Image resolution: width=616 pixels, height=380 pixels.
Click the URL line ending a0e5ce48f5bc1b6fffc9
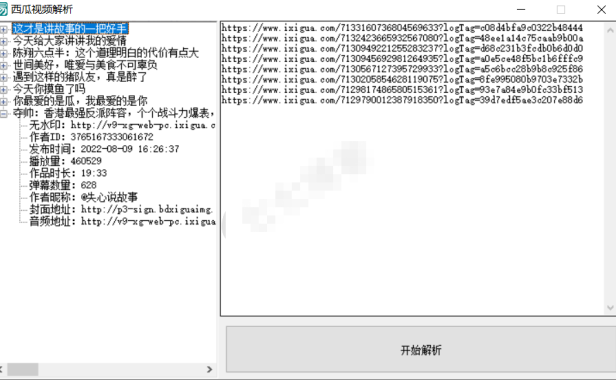402,59
